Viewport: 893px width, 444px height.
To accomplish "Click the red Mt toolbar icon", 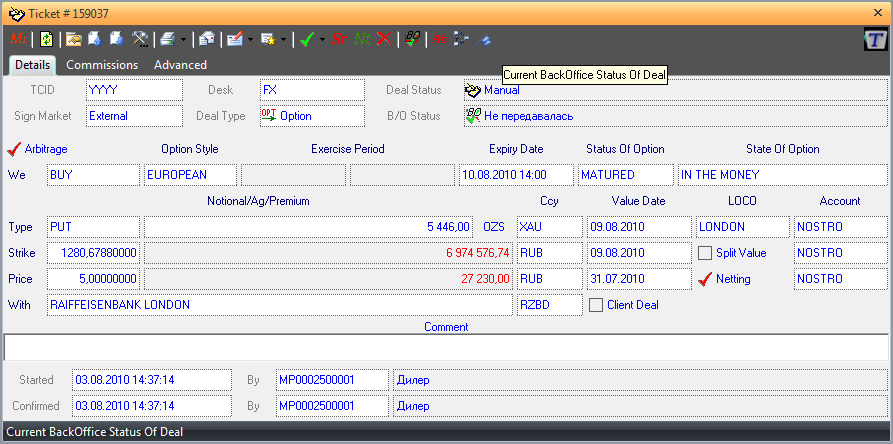I will coord(18,39).
